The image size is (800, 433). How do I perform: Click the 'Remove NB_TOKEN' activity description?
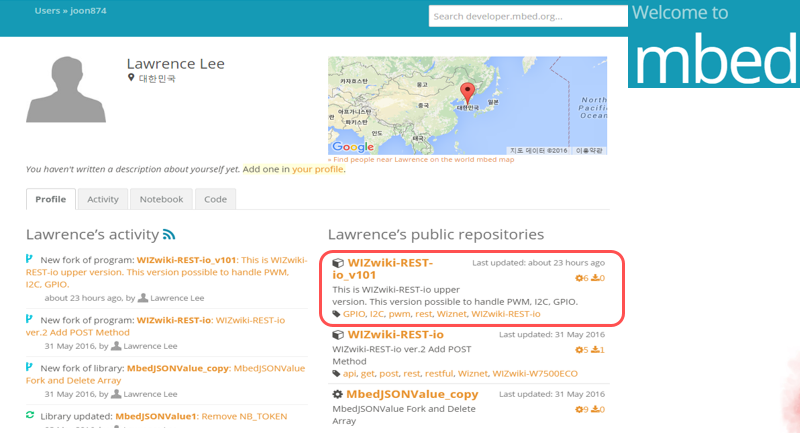244,416
